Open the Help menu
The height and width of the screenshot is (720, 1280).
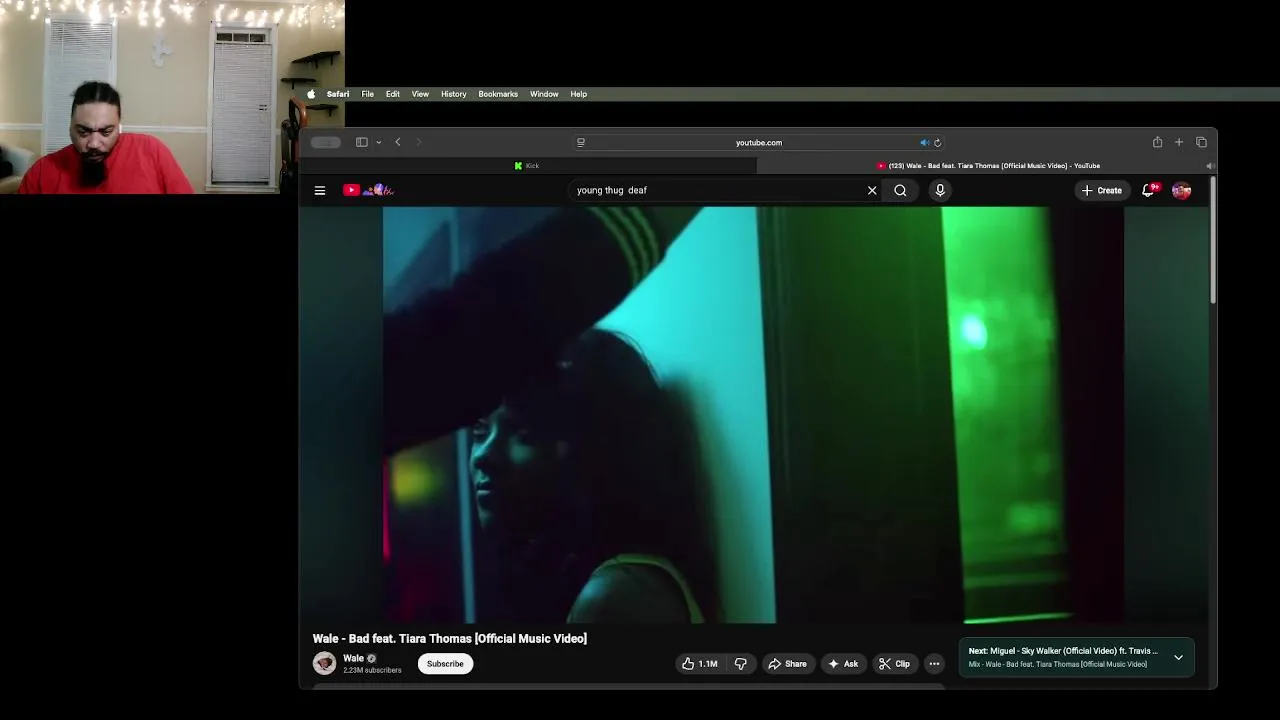pos(579,94)
